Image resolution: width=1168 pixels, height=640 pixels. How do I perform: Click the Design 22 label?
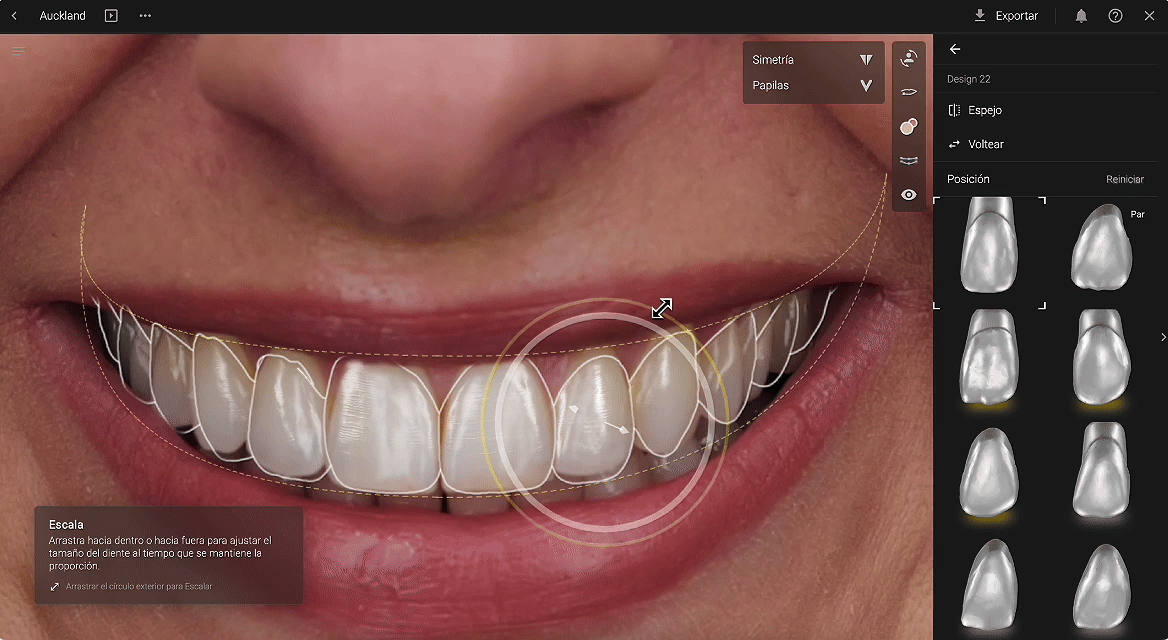click(968, 79)
